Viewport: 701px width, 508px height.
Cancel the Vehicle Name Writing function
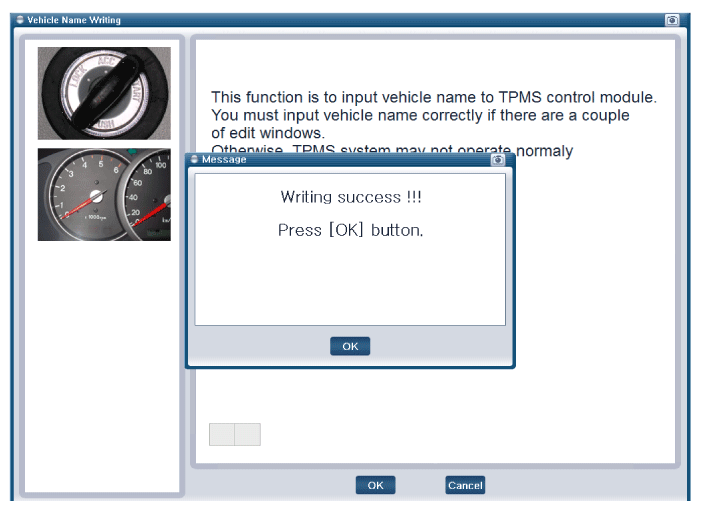[465, 485]
